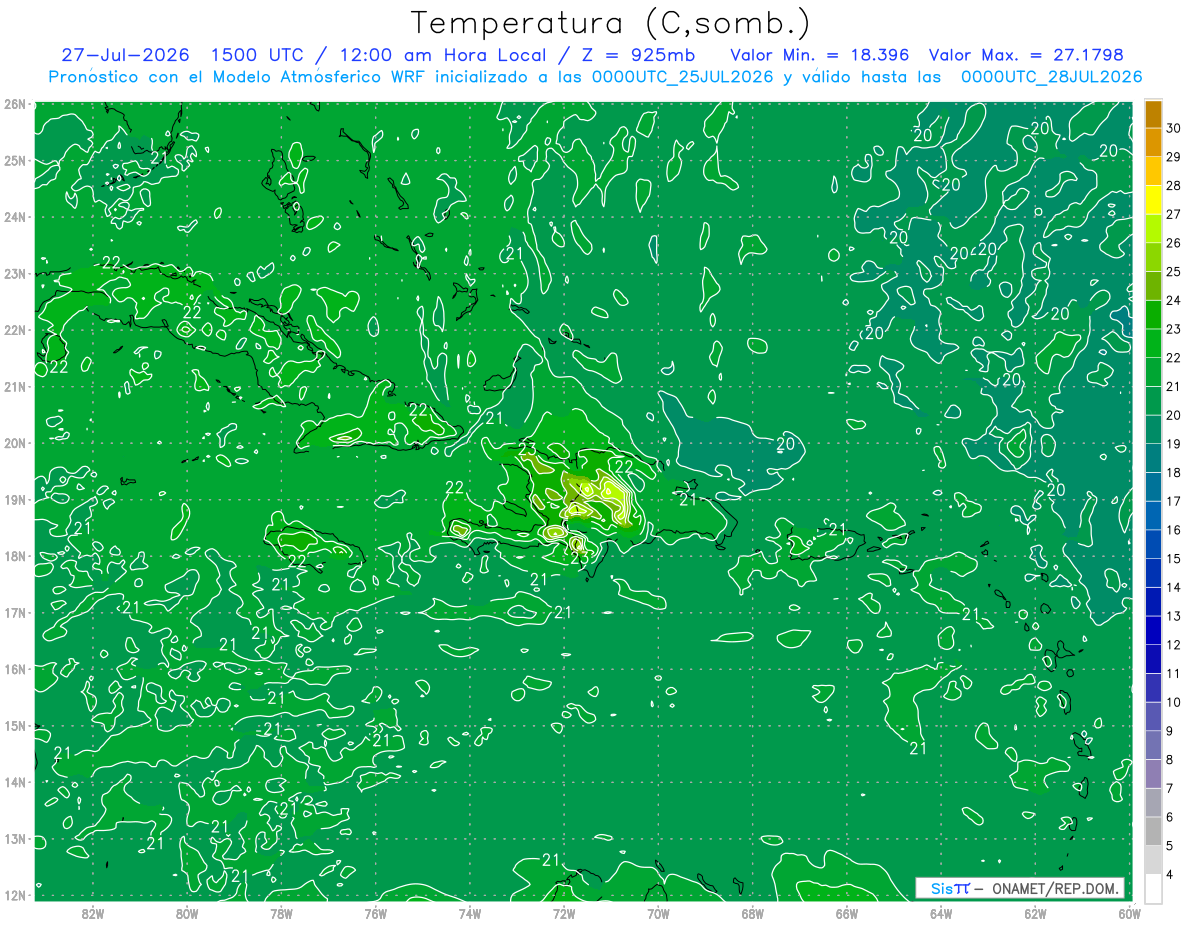Click the '15N' latitude axis label

tap(14, 725)
